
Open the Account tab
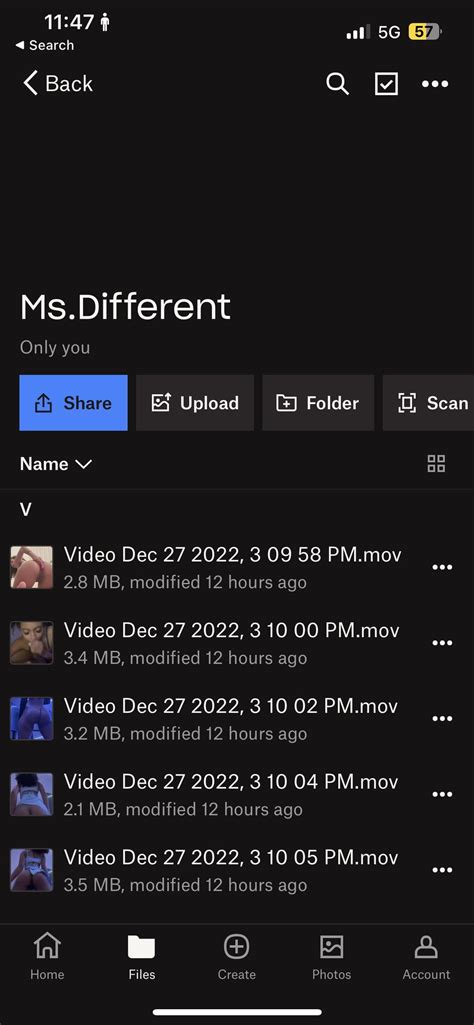[x=426, y=957]
